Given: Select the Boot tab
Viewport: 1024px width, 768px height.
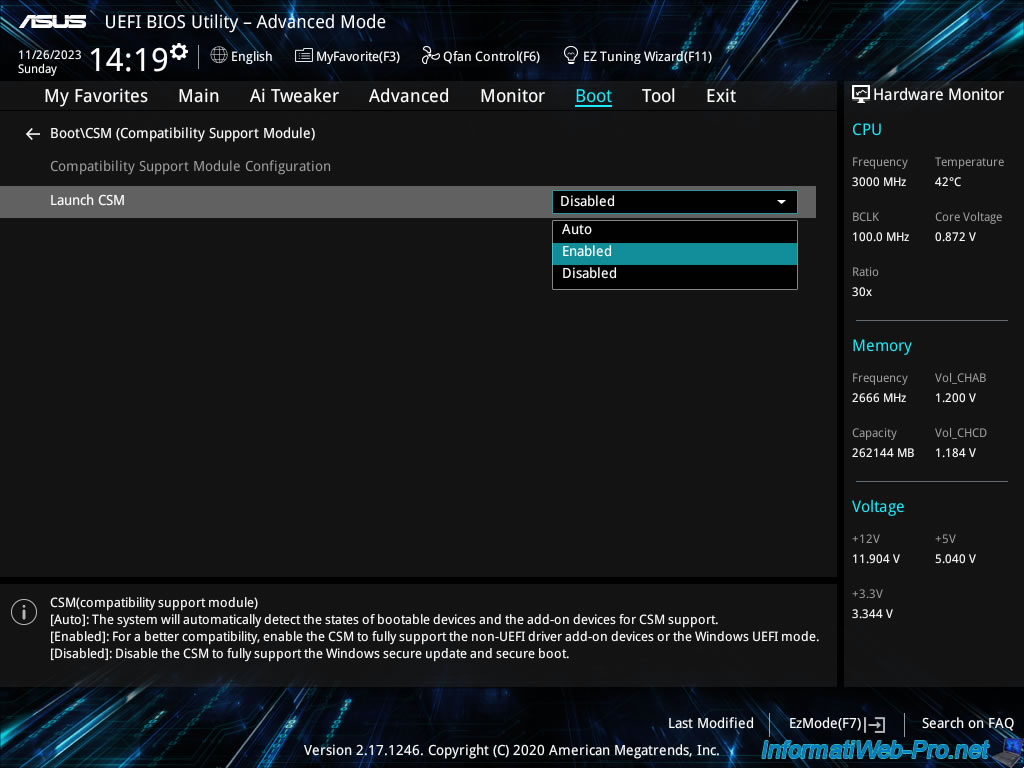Looking at the screenshot, I should [594, 96].
